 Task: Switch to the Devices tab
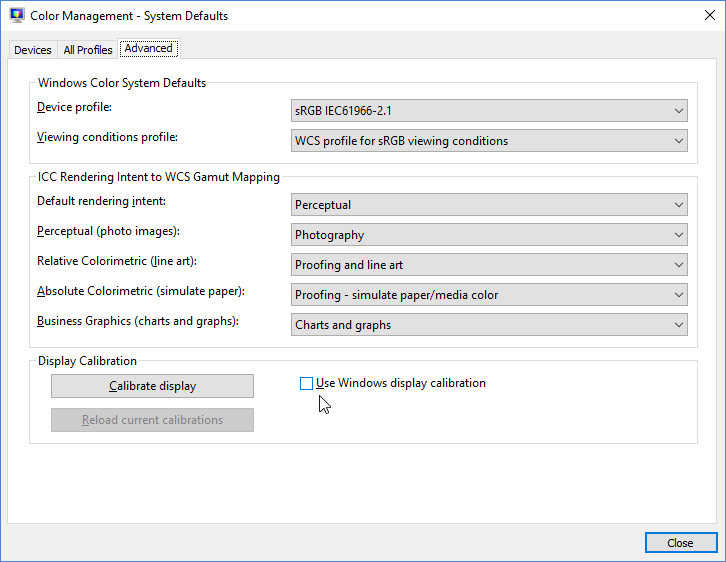point(33,50)
